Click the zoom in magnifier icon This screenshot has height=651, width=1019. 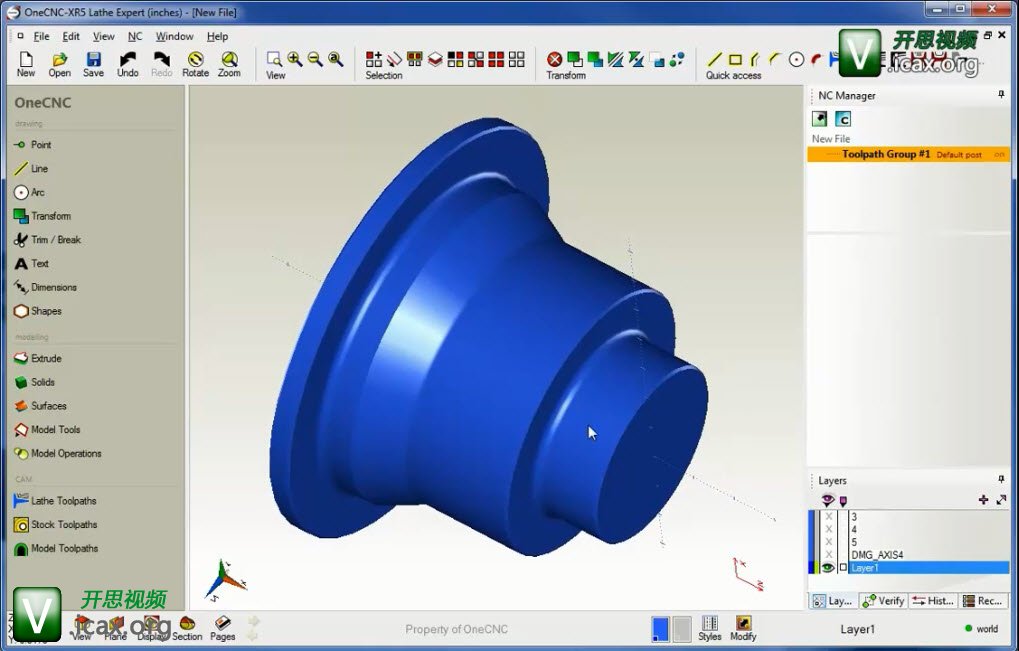pos(295,59)
